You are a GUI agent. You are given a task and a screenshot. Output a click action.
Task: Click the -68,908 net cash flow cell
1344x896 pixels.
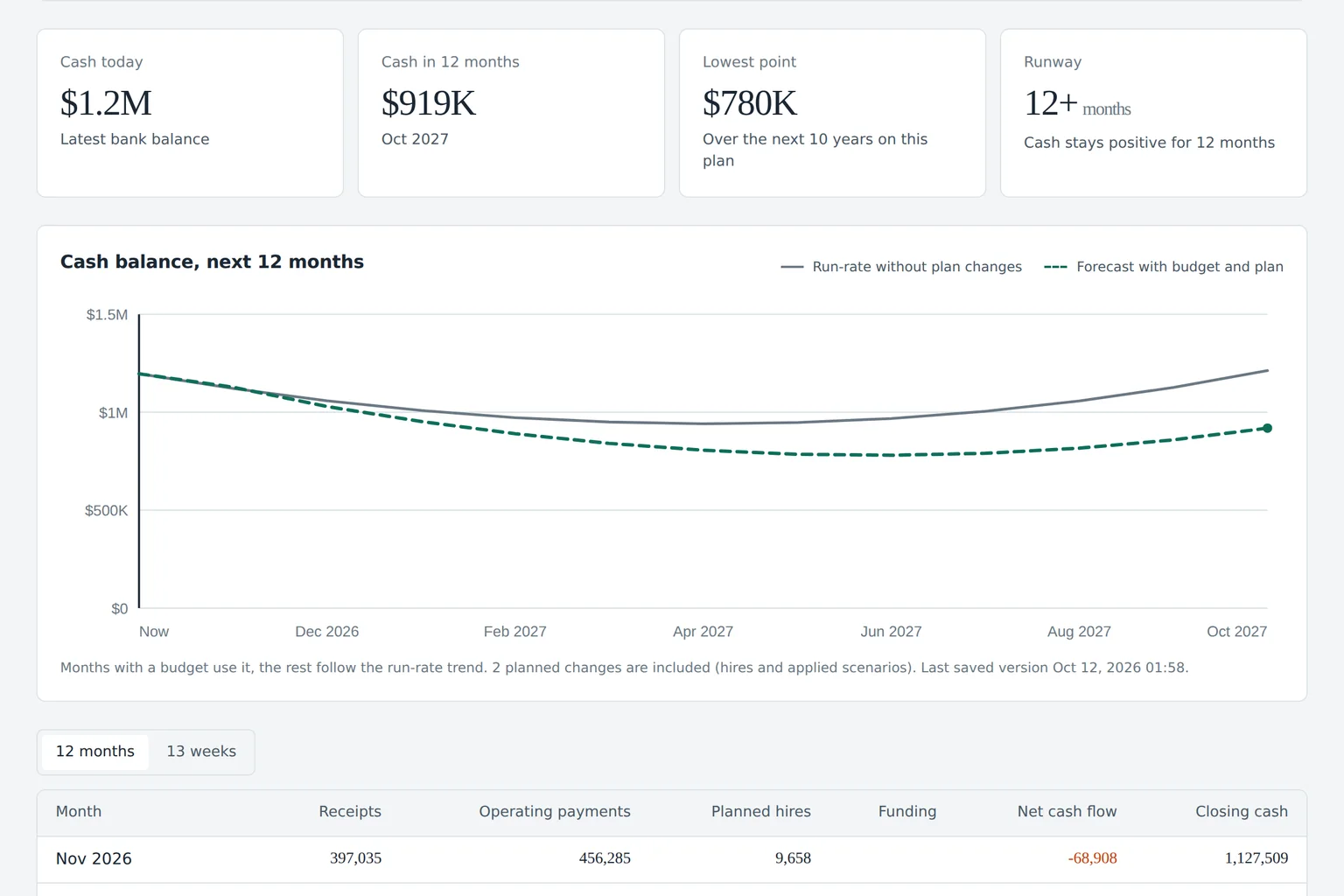pos(1093,858)
